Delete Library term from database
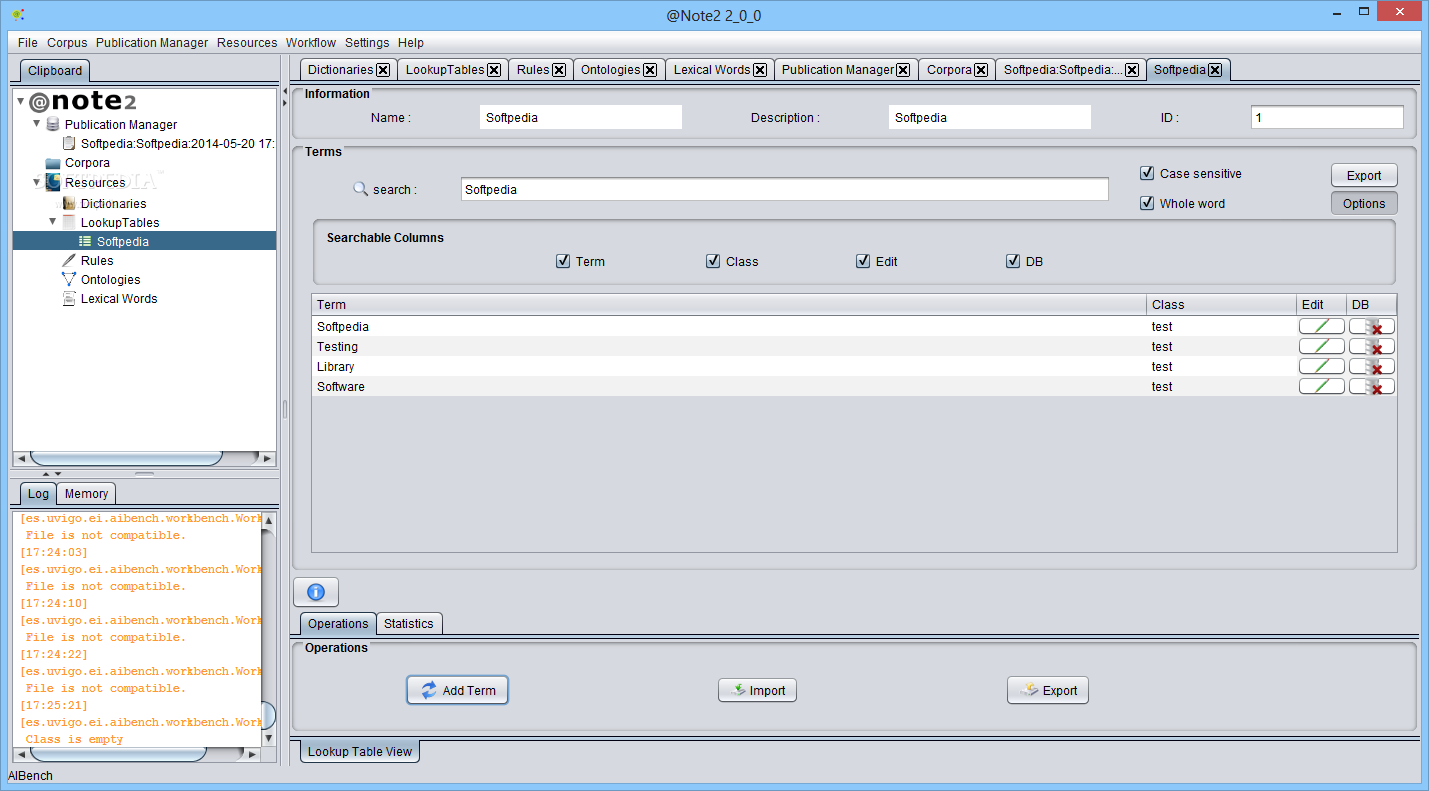 [x=1372, y=366]
